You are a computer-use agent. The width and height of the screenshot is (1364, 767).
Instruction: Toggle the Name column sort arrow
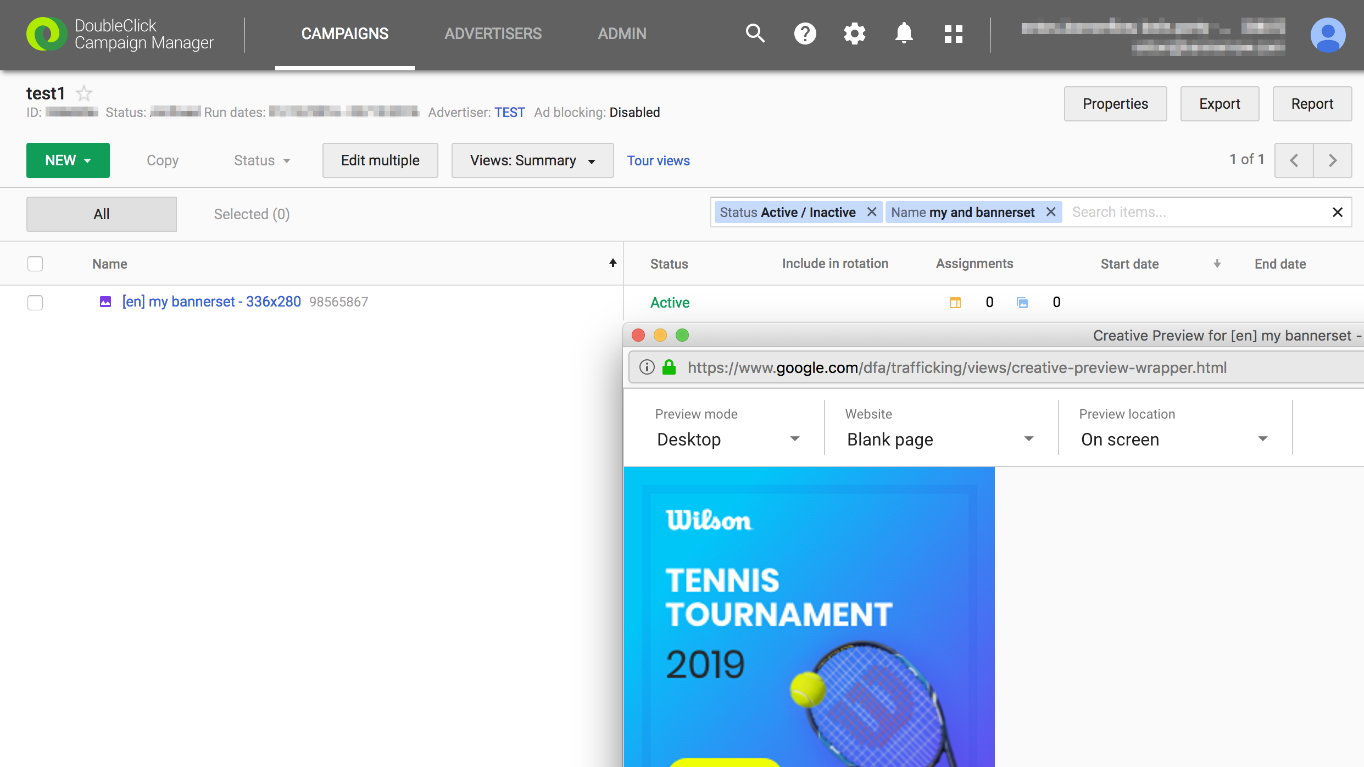click(x=613, y=263)
